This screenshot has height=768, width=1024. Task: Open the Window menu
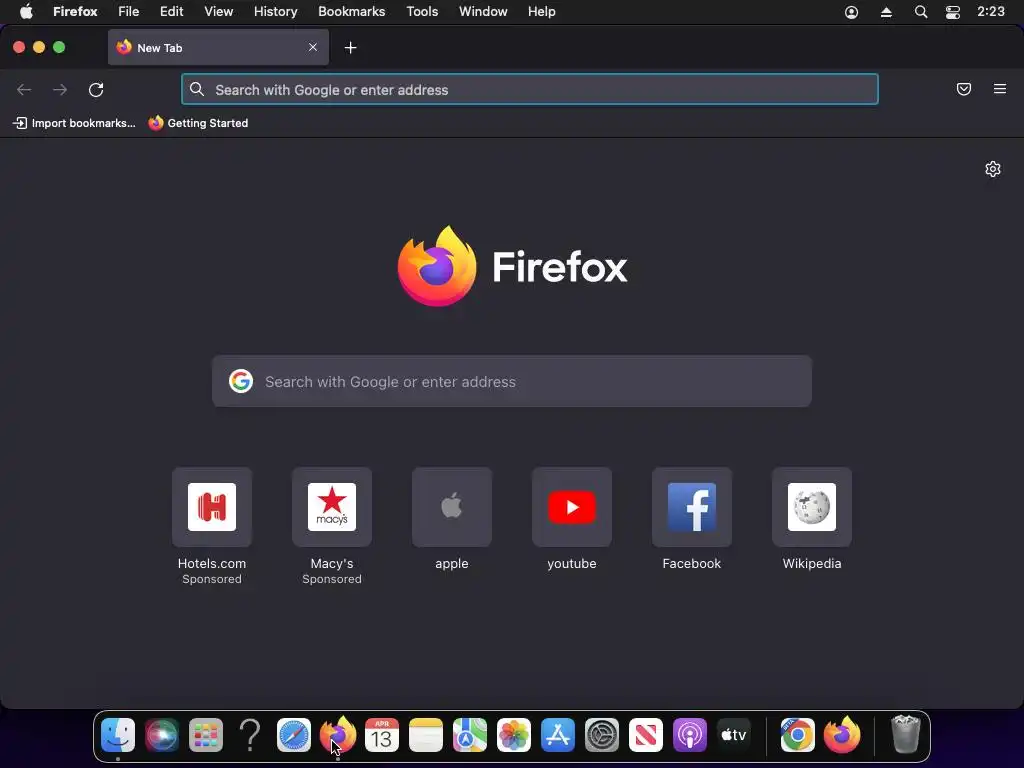[483, 12]
